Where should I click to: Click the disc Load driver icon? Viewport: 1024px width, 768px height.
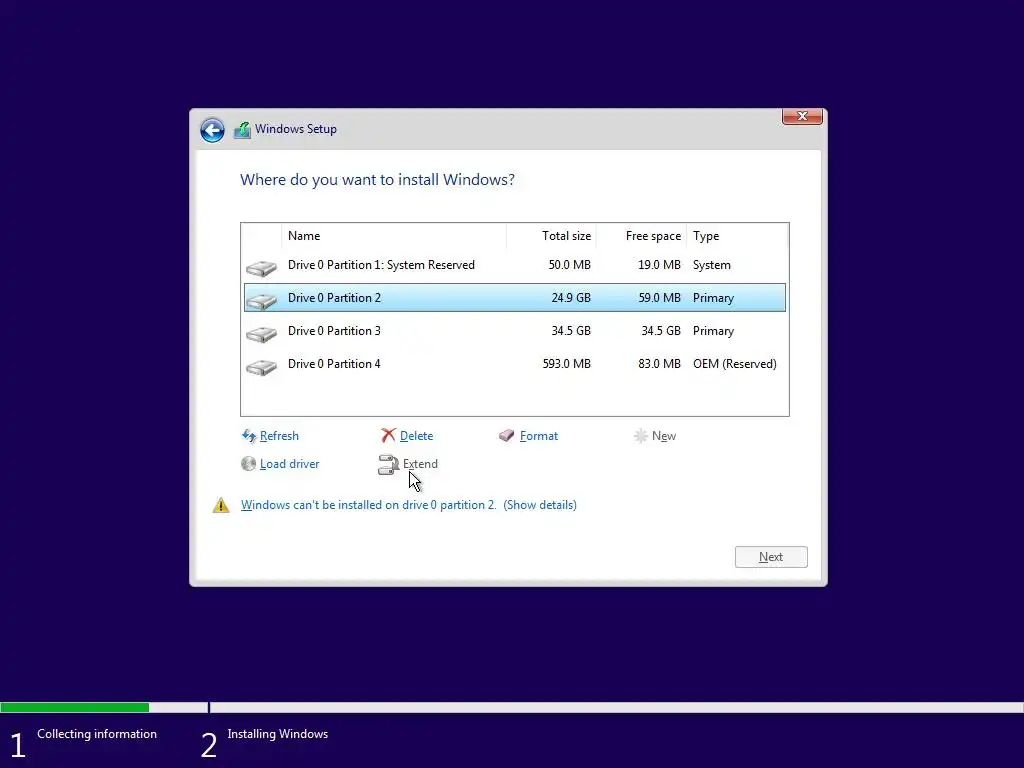tap(248, 464)
